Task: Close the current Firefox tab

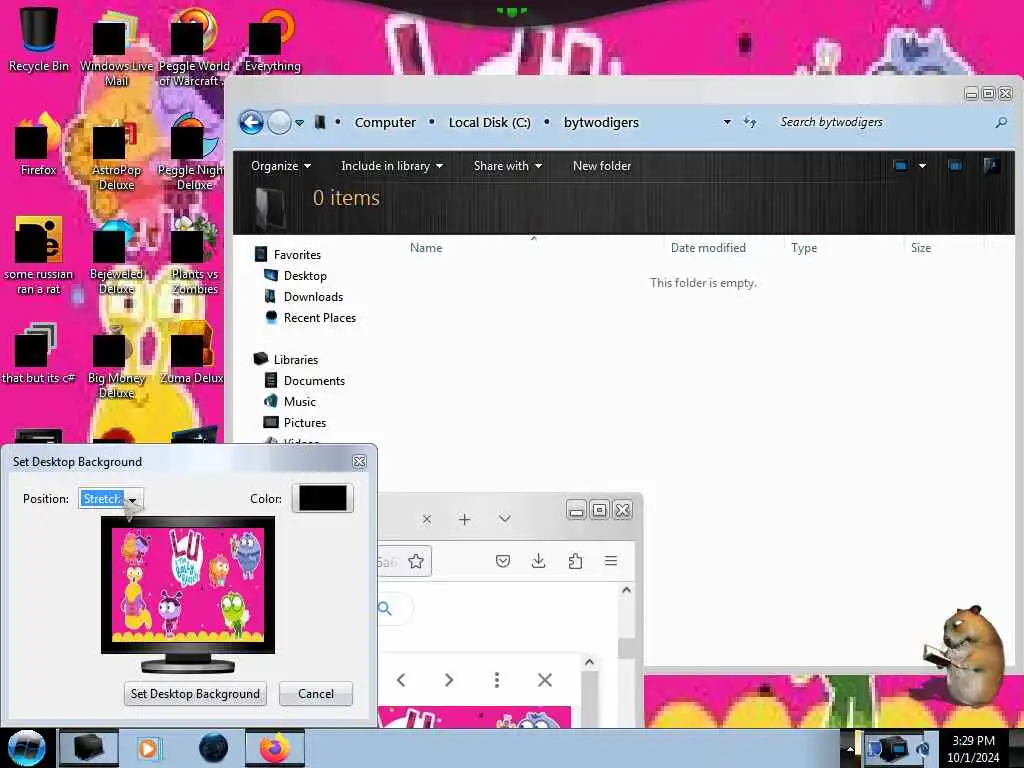Action: pos(426,520)
